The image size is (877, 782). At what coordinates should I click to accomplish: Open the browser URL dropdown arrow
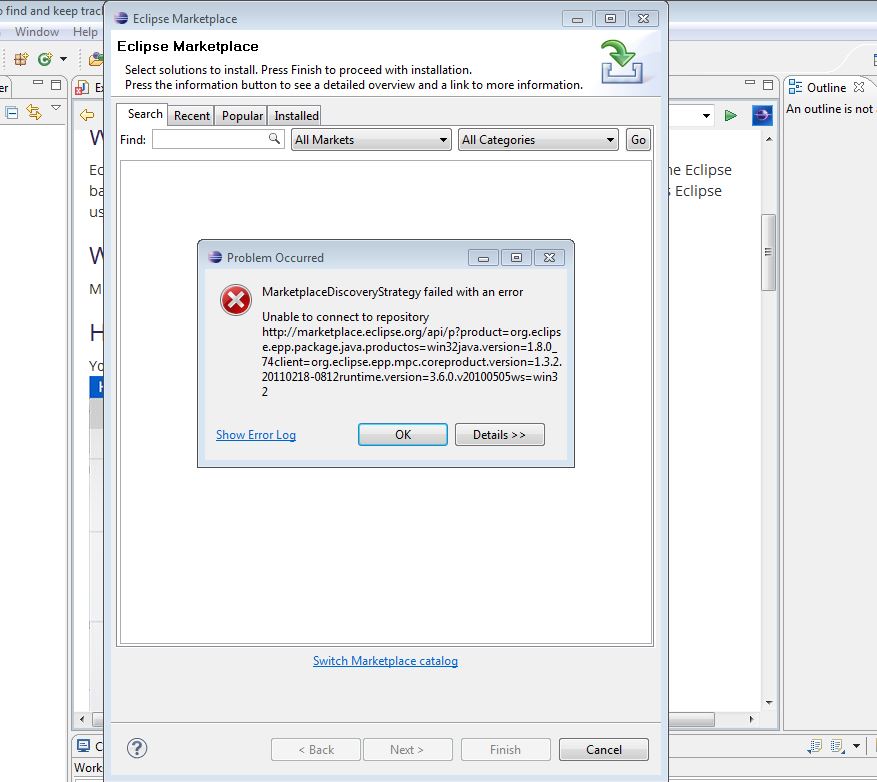coord(706,116)
